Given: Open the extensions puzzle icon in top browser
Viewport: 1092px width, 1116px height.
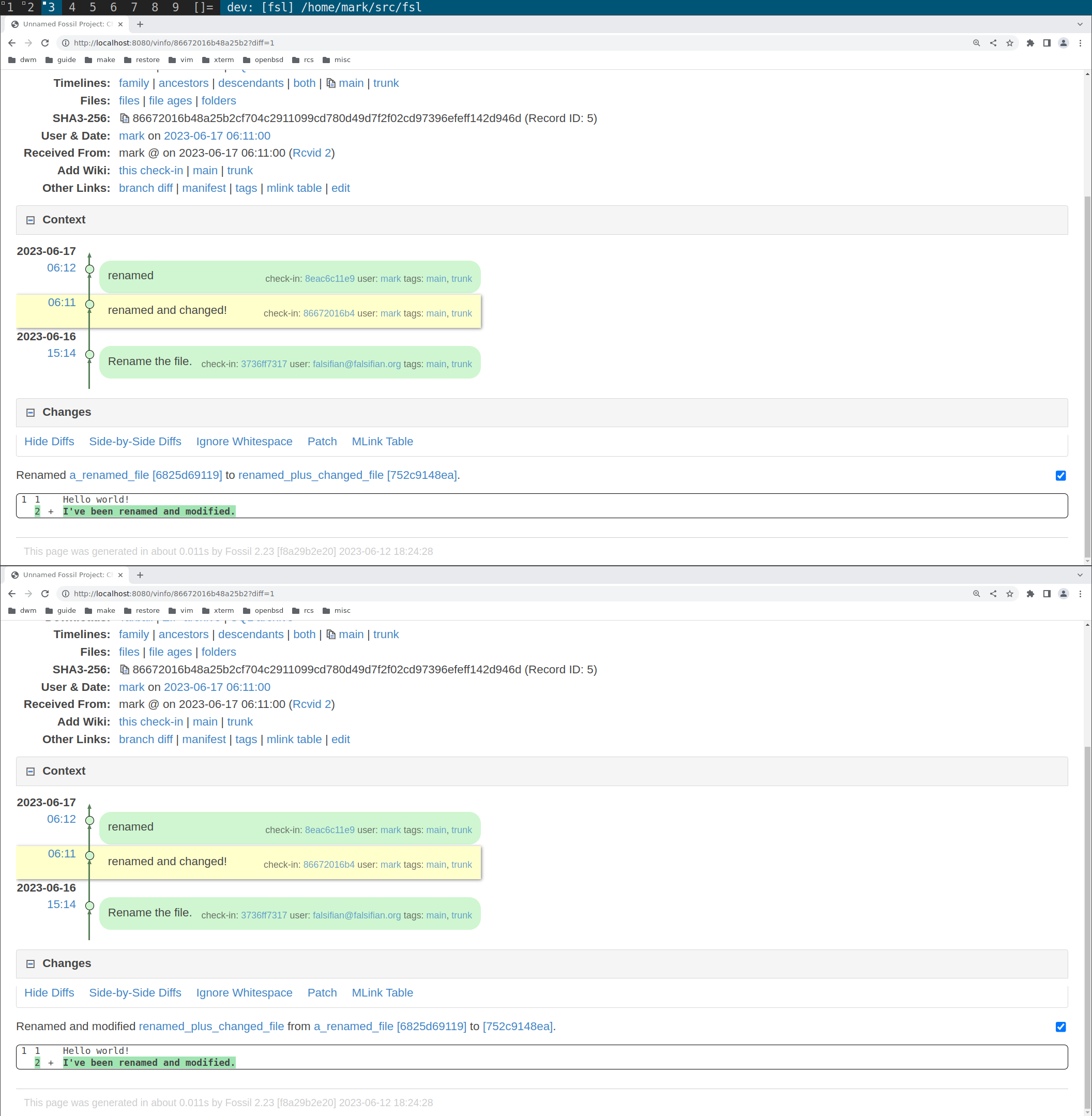Looking at the screenshot, I should pos(1030,43).
